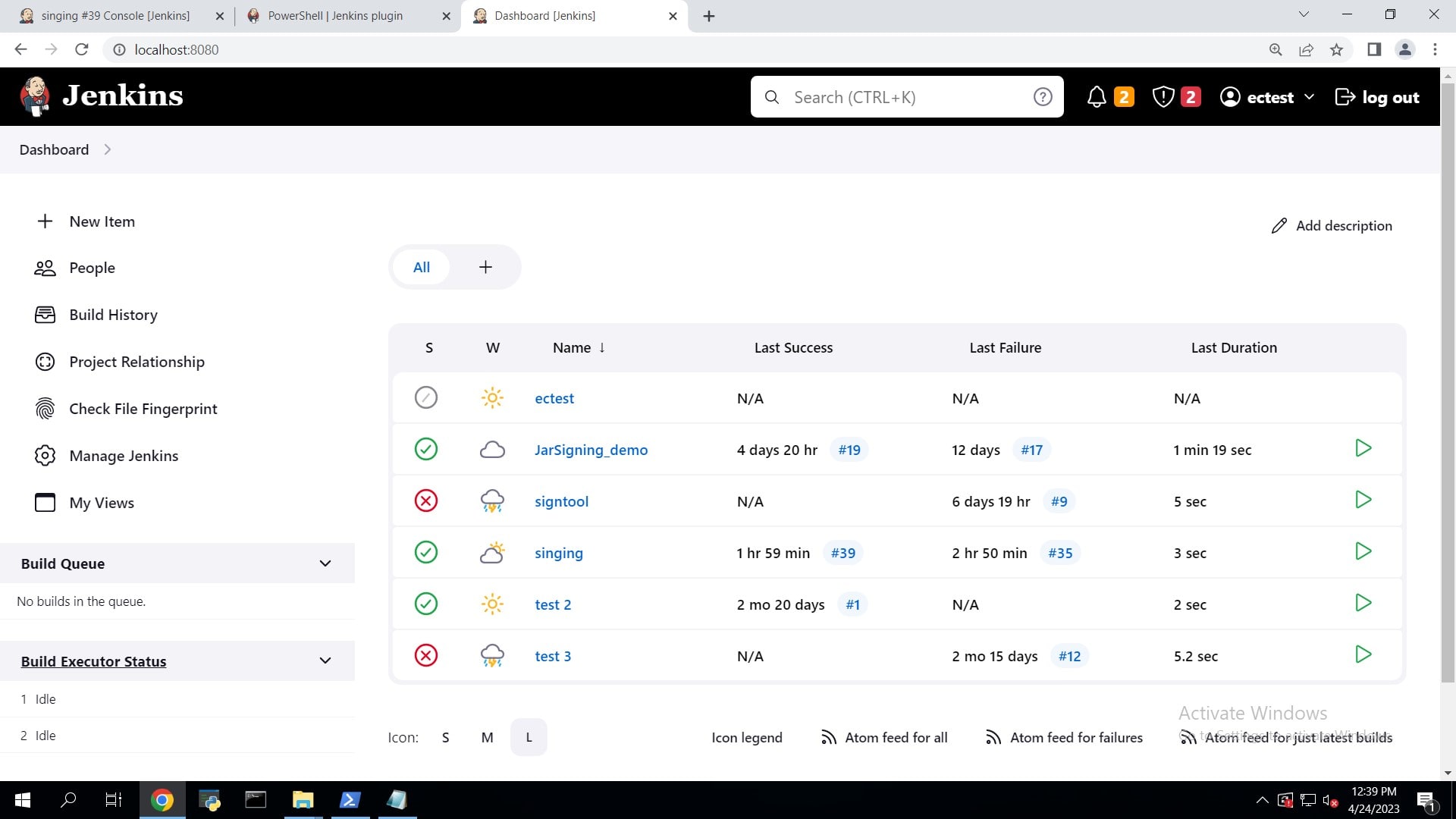Click Add description button
This screenshot has width=1456, height=819.
click(x=1332, y=225)
